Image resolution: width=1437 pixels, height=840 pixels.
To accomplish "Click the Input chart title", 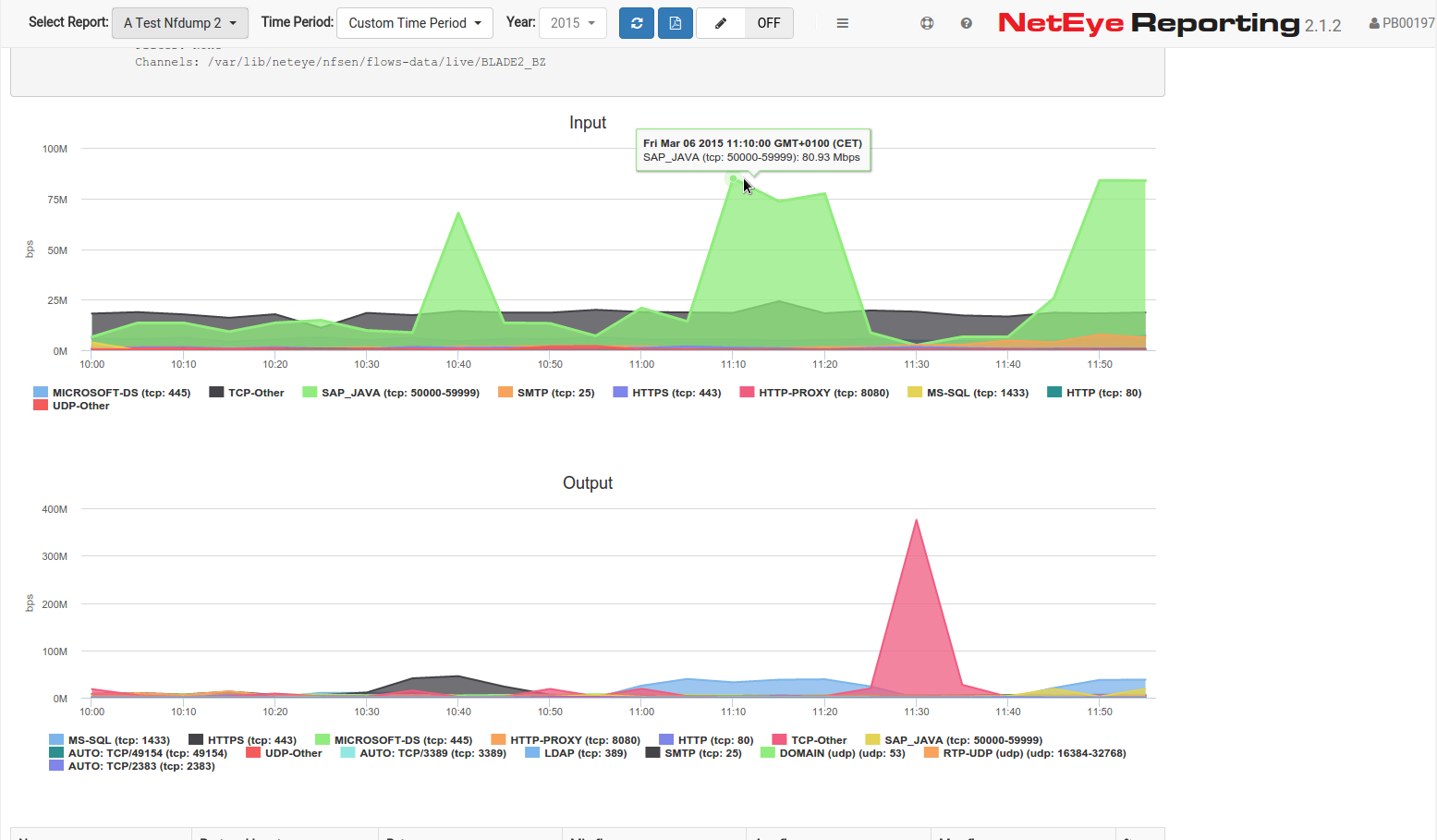I will coord(588,123).
